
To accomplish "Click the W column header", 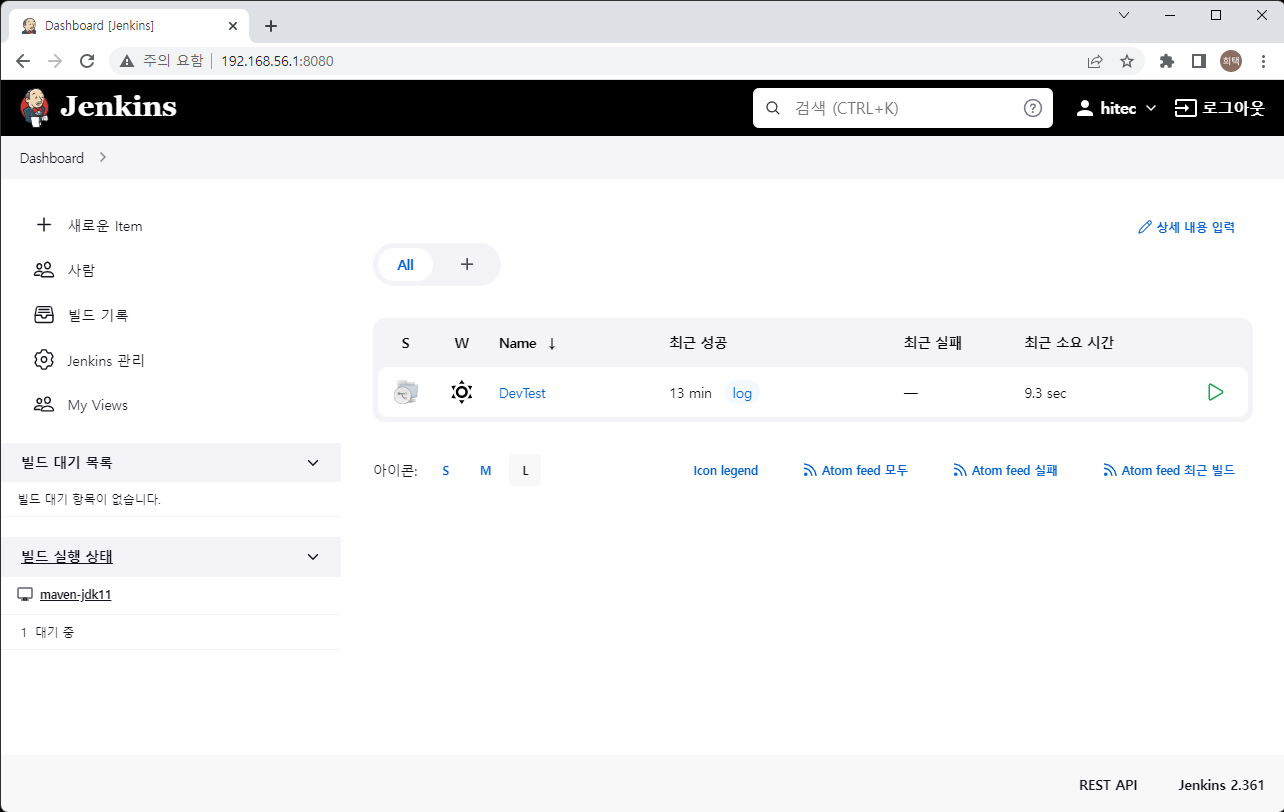I will [x=461, y=343].
